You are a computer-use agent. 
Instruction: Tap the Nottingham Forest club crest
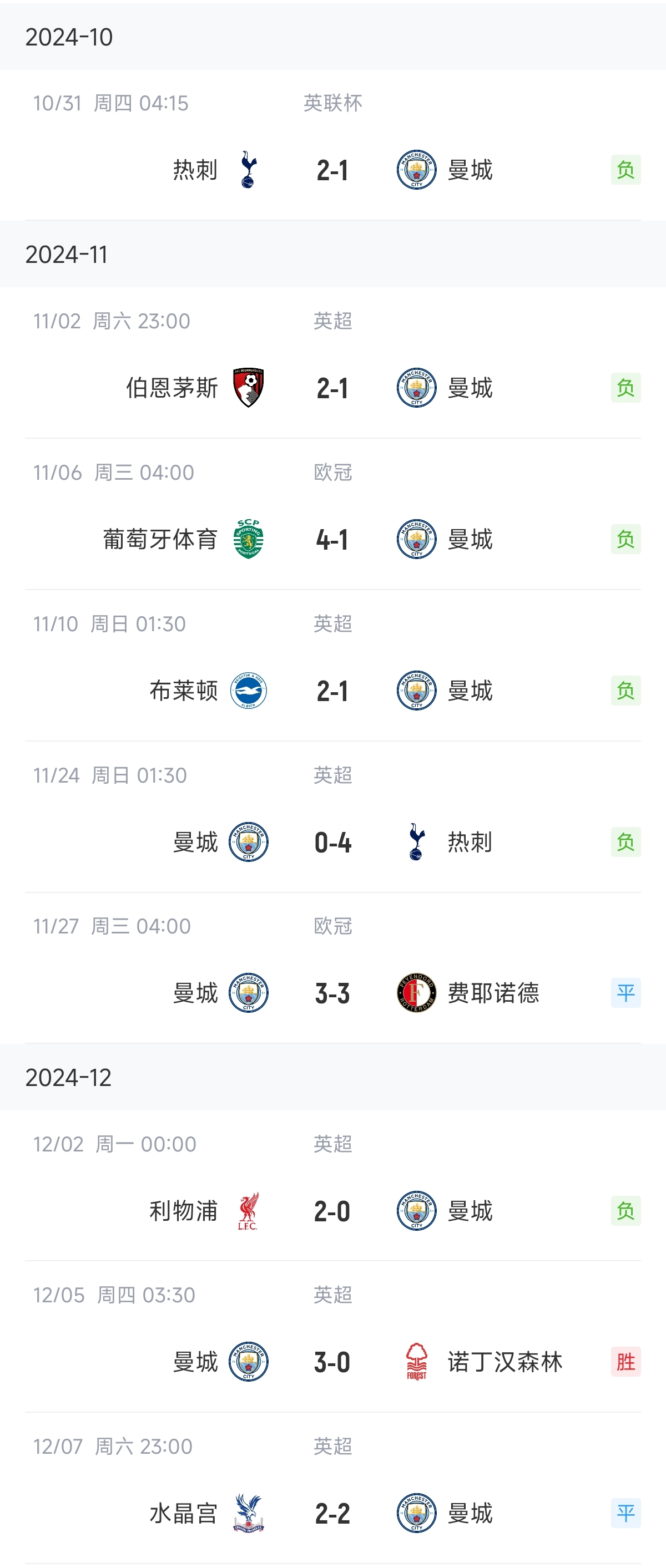[x=416, y=1362]
